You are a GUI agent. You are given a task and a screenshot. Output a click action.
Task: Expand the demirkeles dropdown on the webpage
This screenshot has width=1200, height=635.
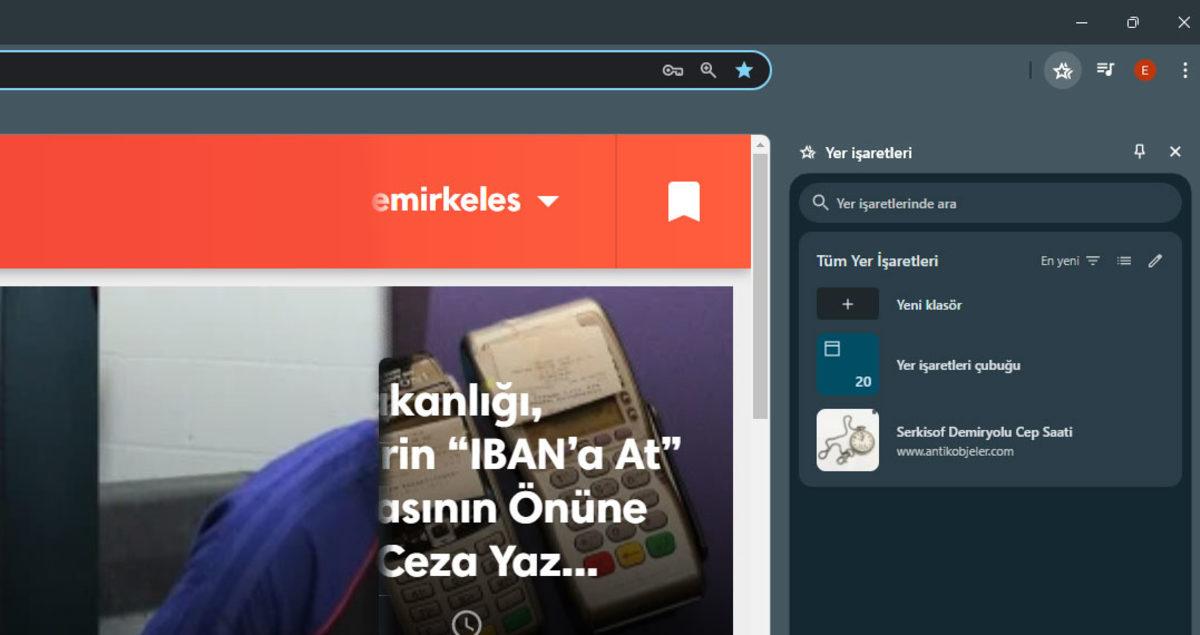click(x=548, y=200)
